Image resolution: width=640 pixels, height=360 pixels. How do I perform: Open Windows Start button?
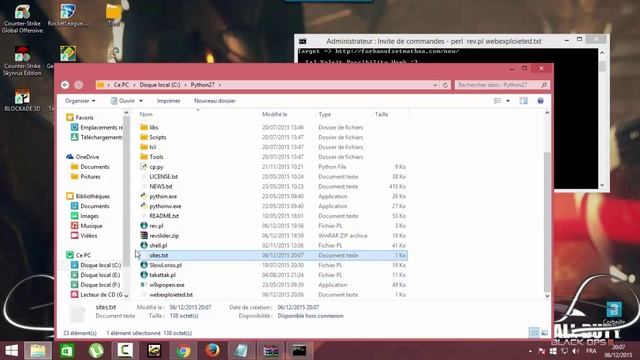click(x=11, y=351)
